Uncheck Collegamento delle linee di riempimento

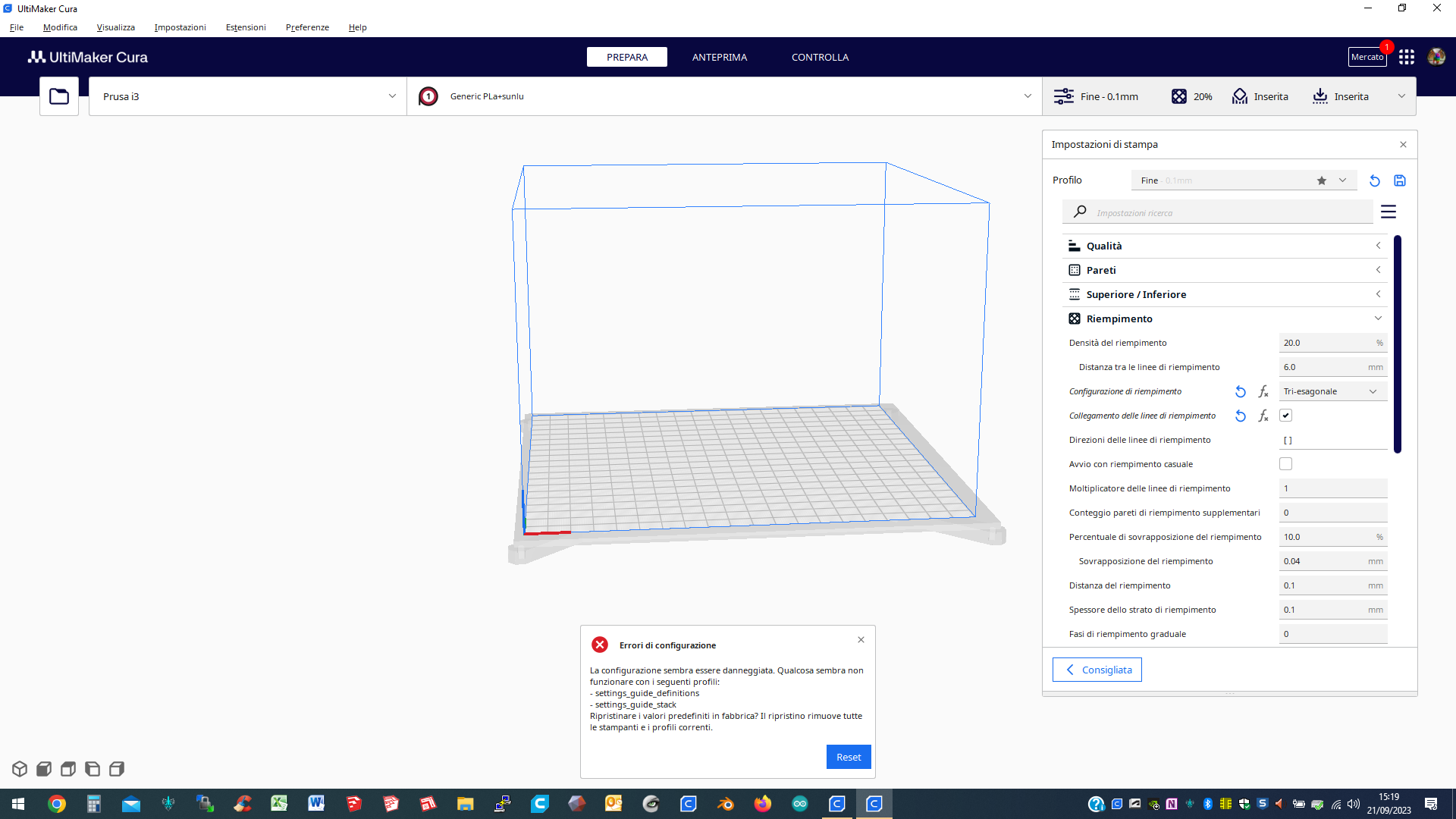(1285, 415)
